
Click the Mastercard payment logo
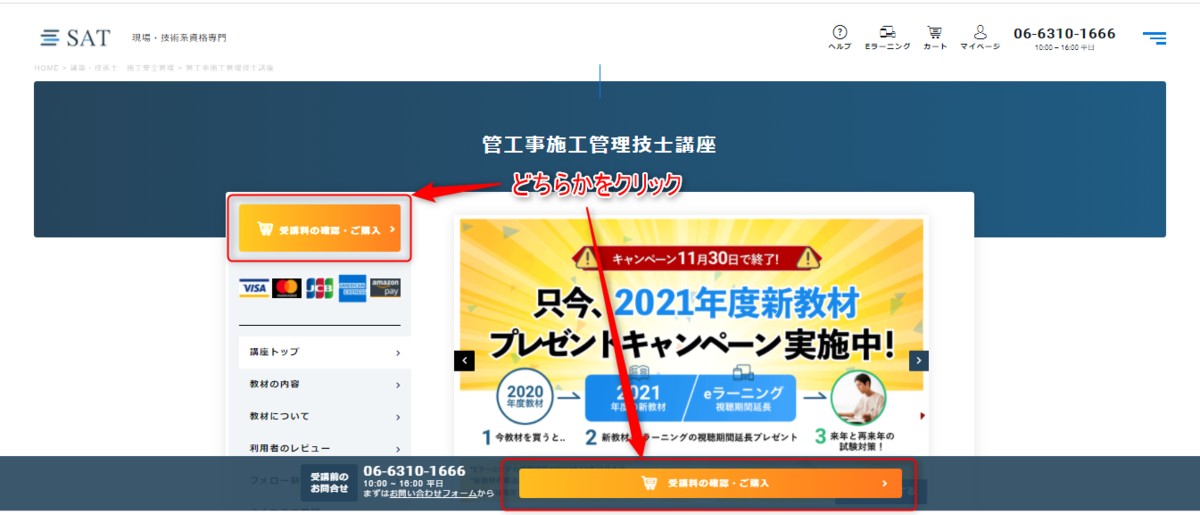click(287, 288)
